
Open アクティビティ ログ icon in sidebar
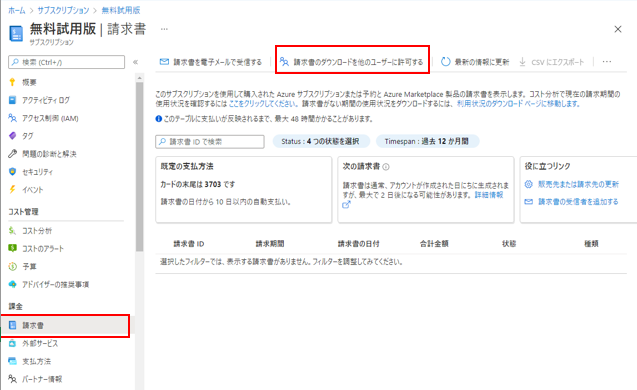pyautogui.click(x=13, y=100)
